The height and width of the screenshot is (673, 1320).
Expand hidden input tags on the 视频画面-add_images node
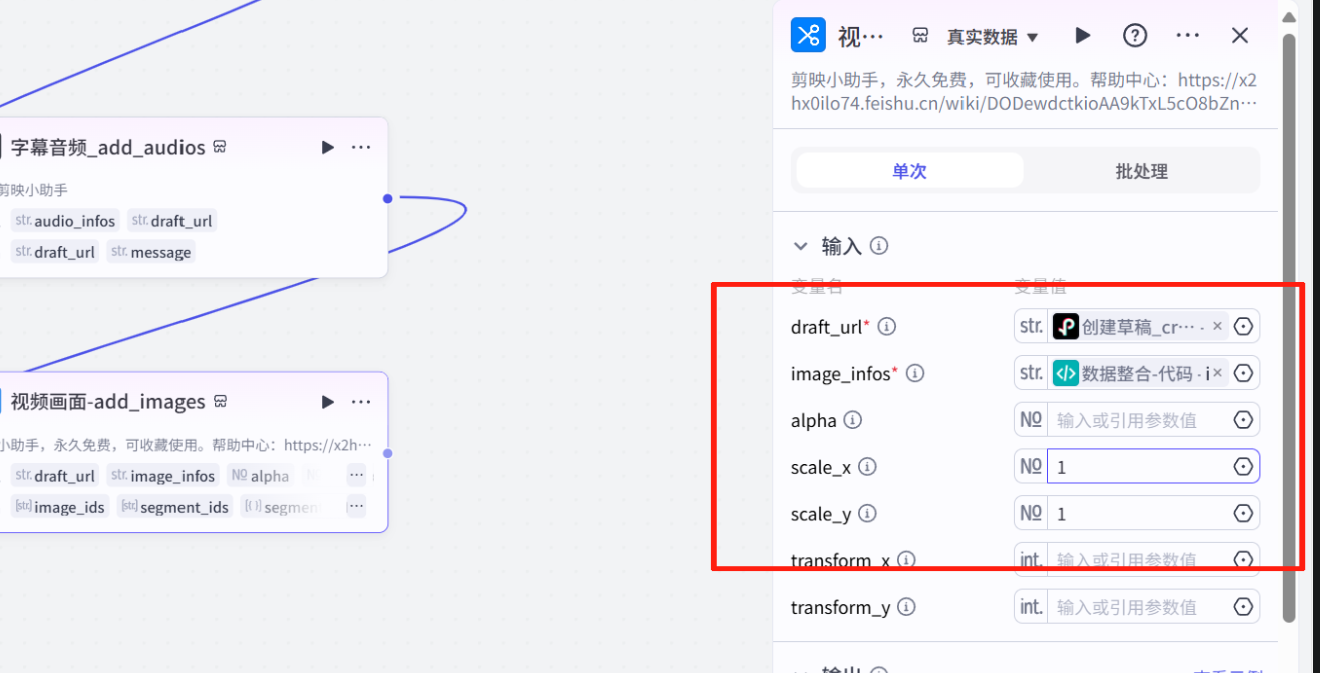356,476
